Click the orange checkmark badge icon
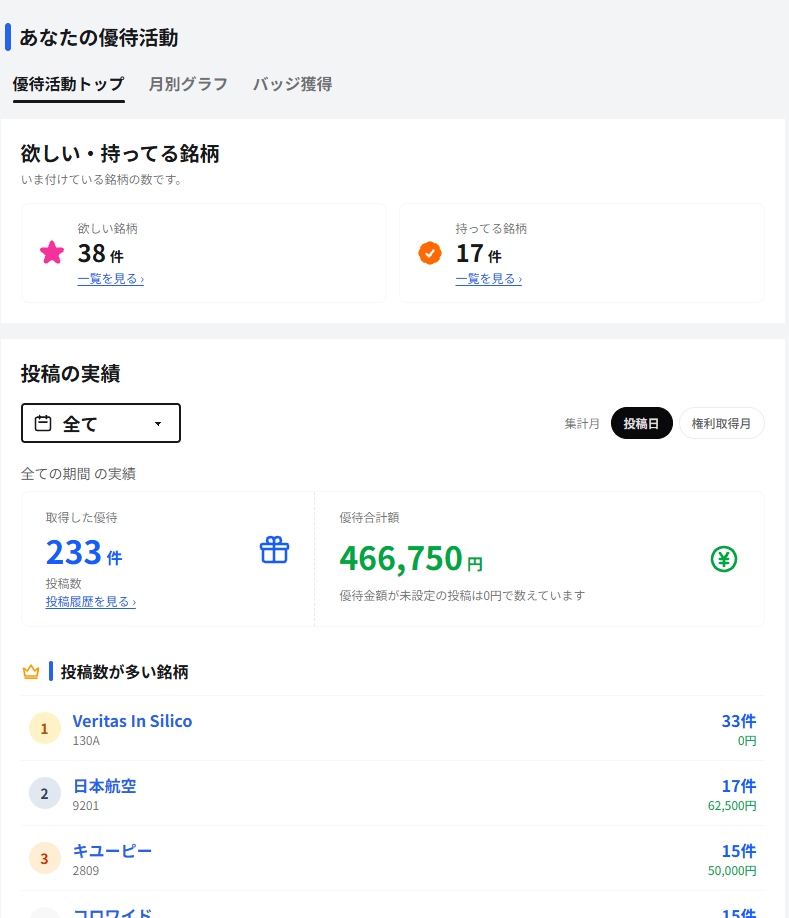This screenshot has height=918, width=789. pyautogui.click(x=430, y=253)
